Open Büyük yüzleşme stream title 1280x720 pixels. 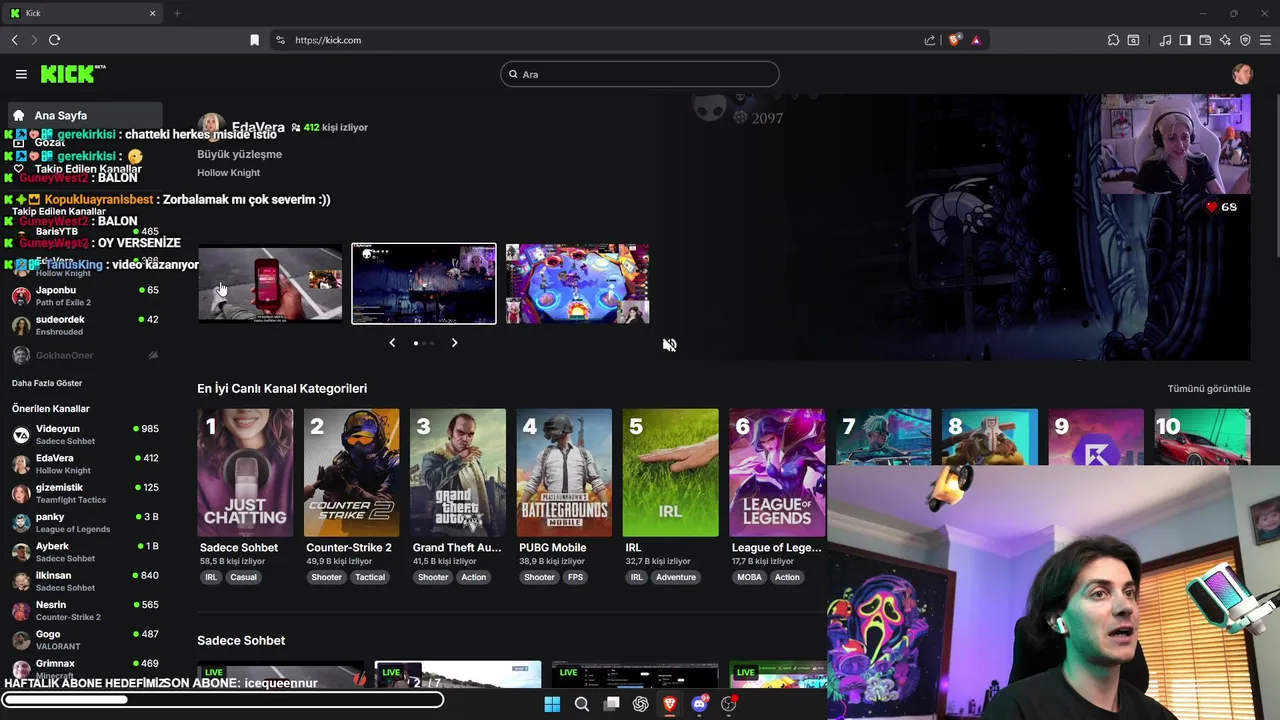tap(239, 154)
